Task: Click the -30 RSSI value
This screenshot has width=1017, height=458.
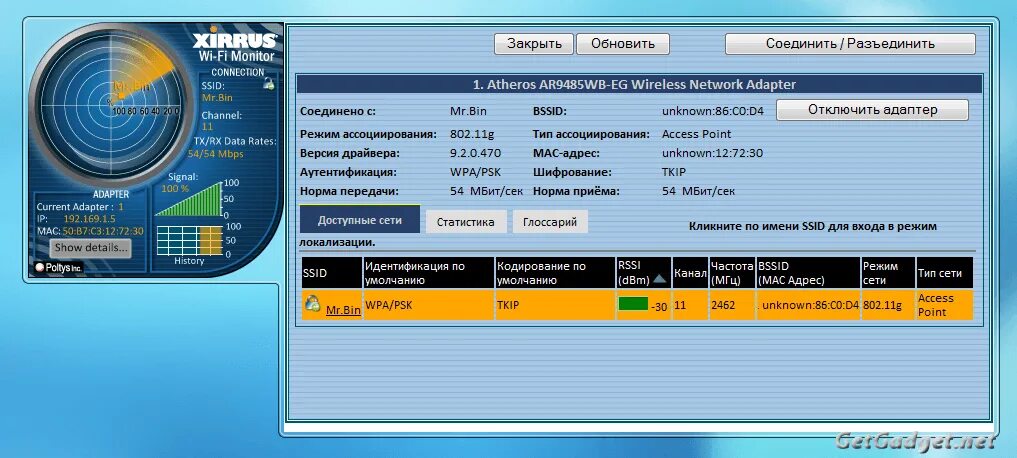Action: tap(659, 307)
